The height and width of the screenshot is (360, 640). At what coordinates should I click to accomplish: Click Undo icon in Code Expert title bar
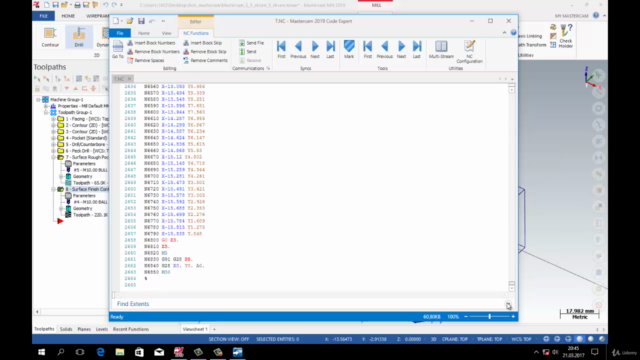tap(152, 21)
